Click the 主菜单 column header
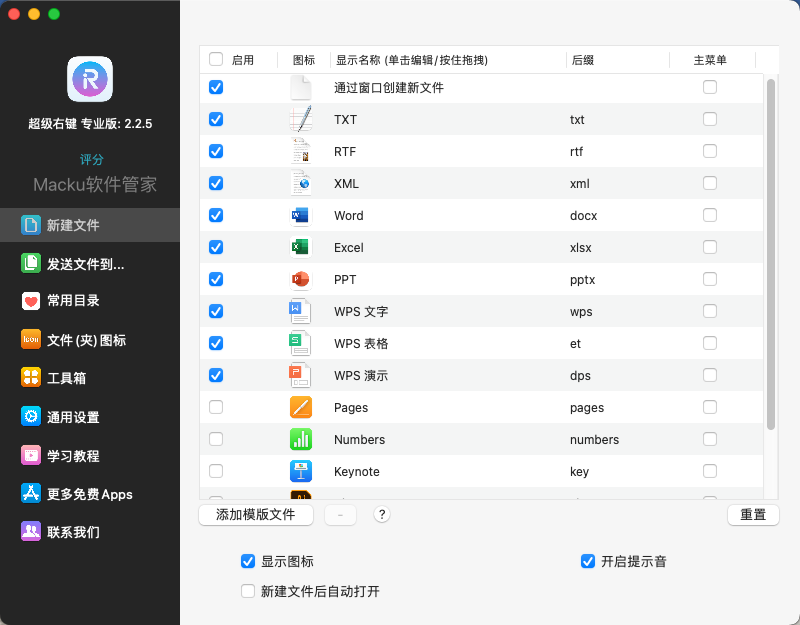This screenshot has width=800, height=625. tap(710, 60)
